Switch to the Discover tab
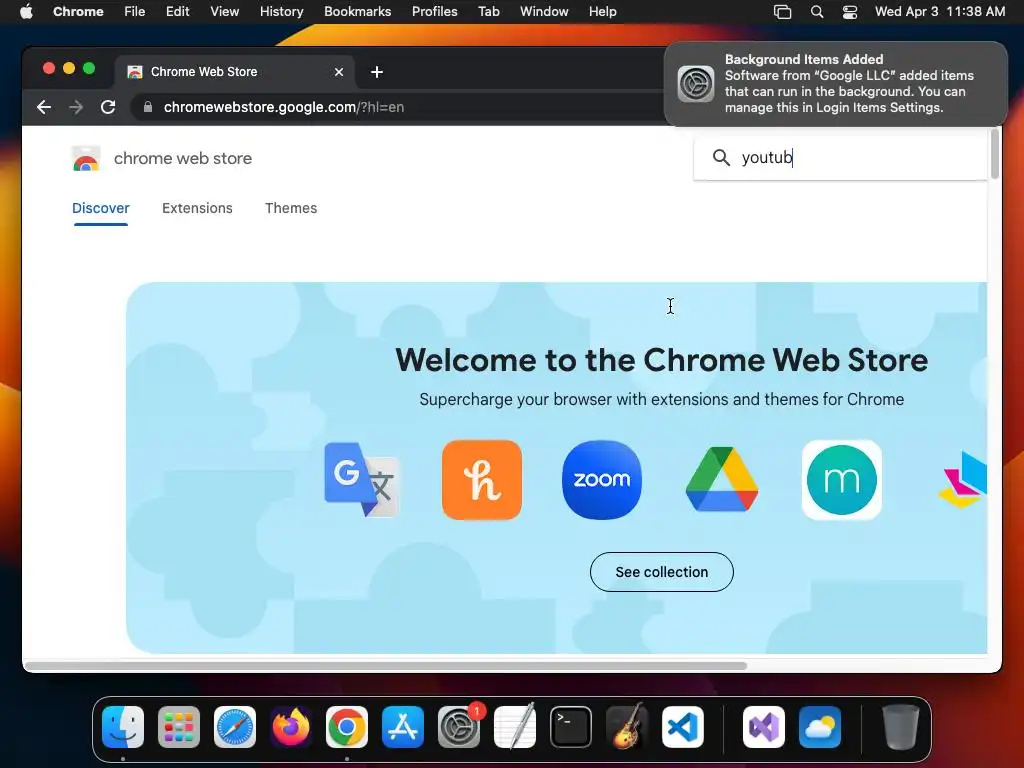1024x768 pixels. (x=101, y=208)
